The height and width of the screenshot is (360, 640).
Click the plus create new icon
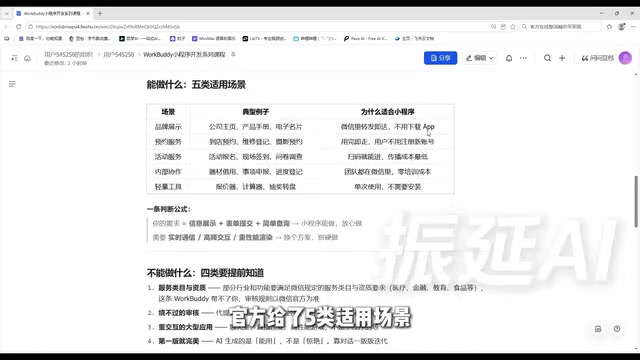pyautogui.click(x=562, y=58)
